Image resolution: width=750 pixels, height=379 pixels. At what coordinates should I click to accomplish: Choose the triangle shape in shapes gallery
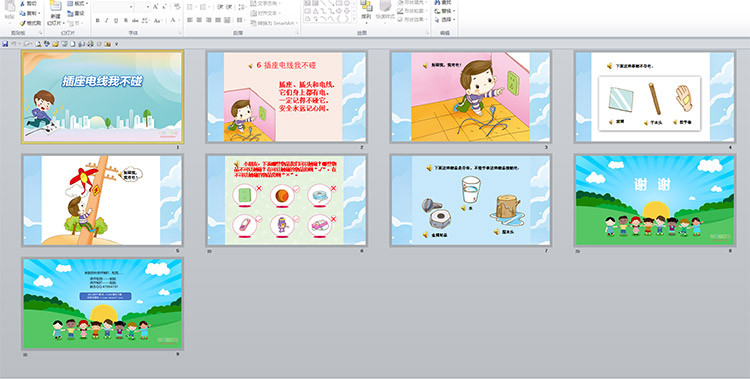[315, 11]
